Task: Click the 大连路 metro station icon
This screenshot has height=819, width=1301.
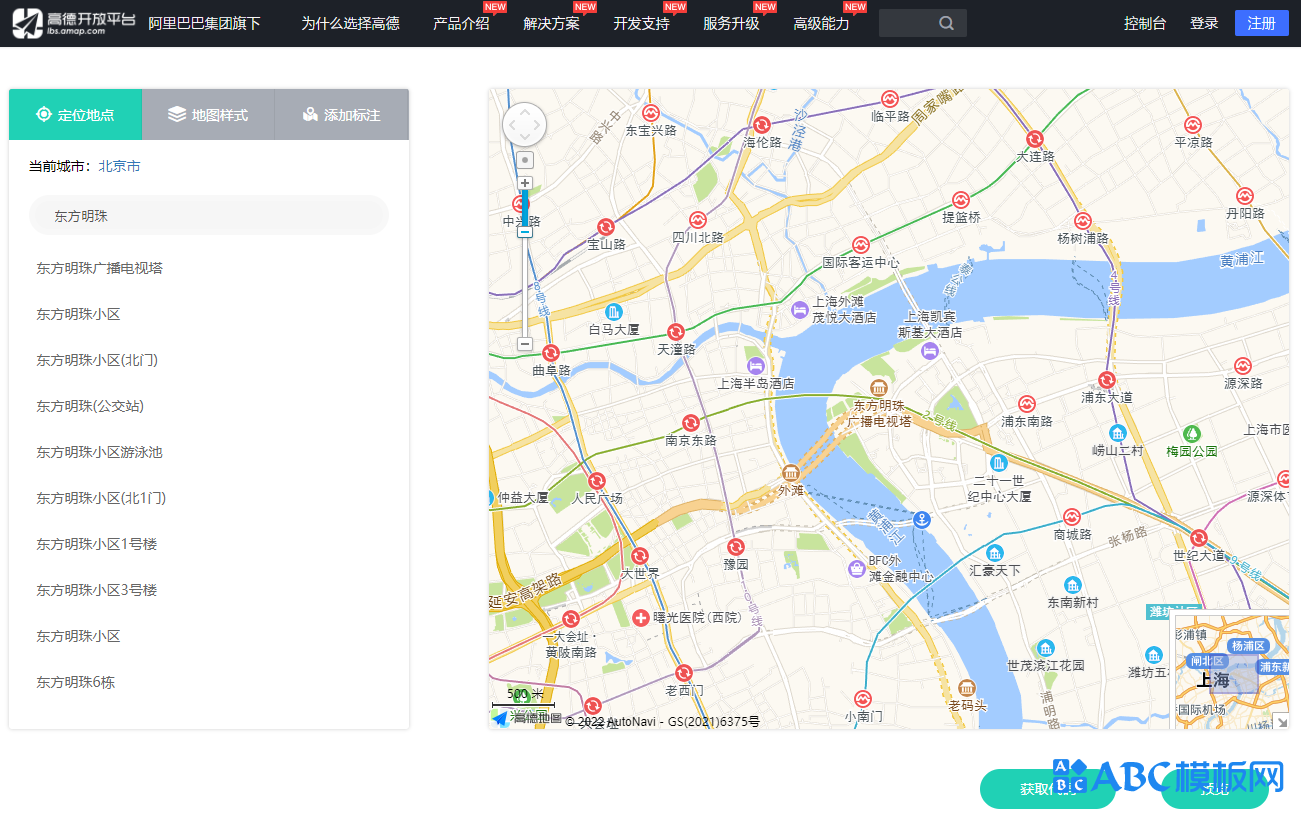Action: [1035, 139]
